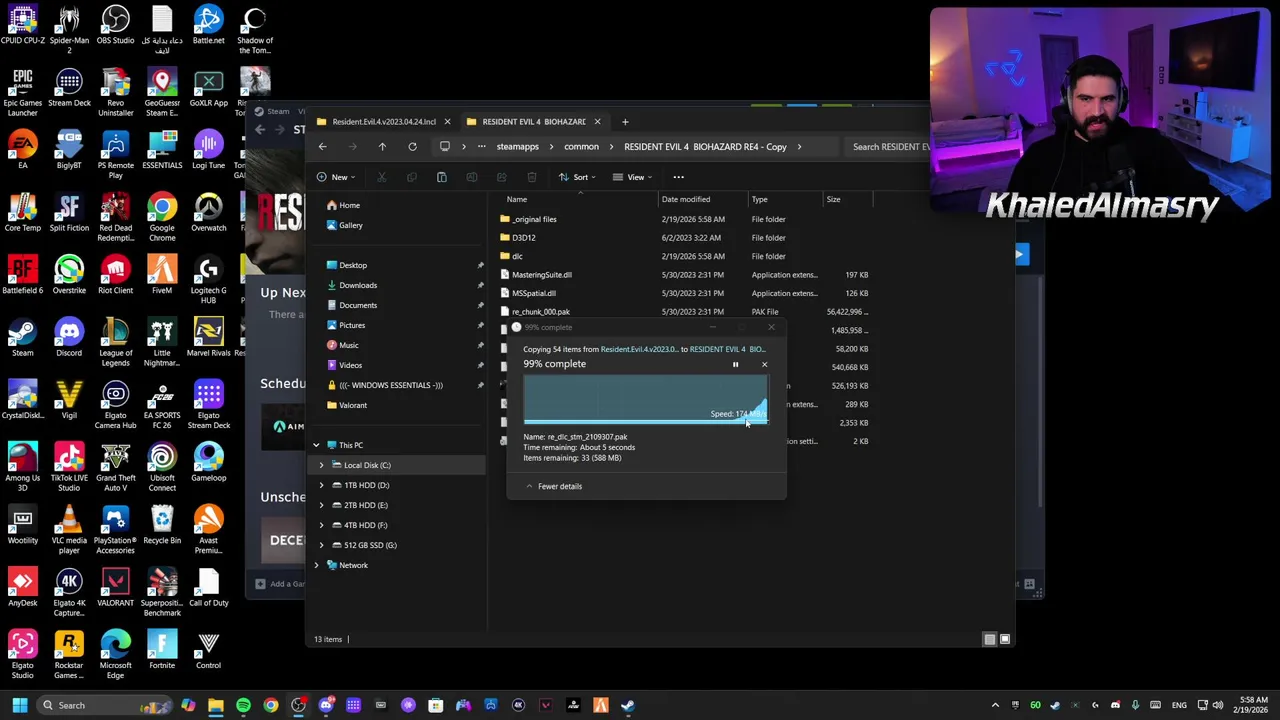This screenshot has height=720, width=1280.
Task: Open the New item dropdown
Action: point(335,177)
